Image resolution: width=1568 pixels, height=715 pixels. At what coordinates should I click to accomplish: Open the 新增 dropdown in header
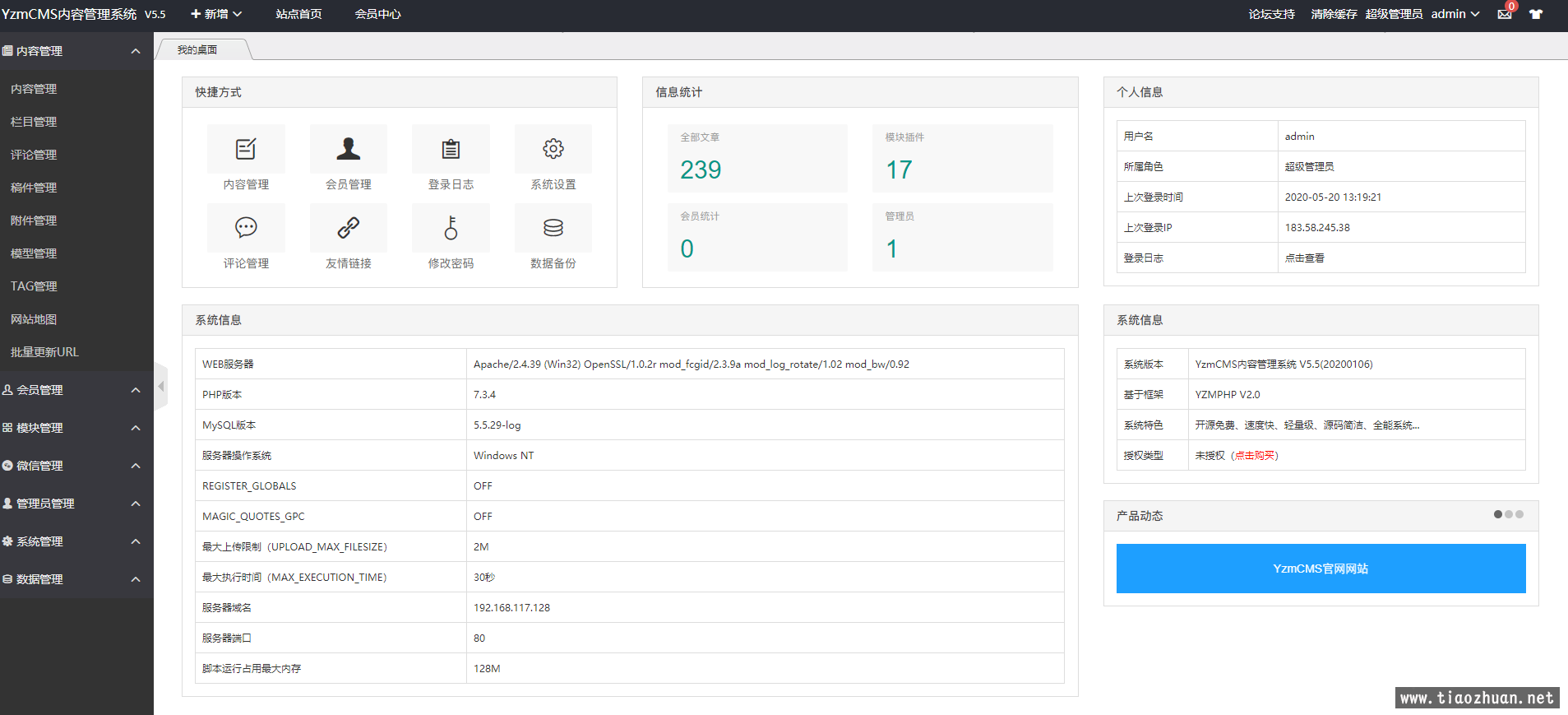pos(216,14)
